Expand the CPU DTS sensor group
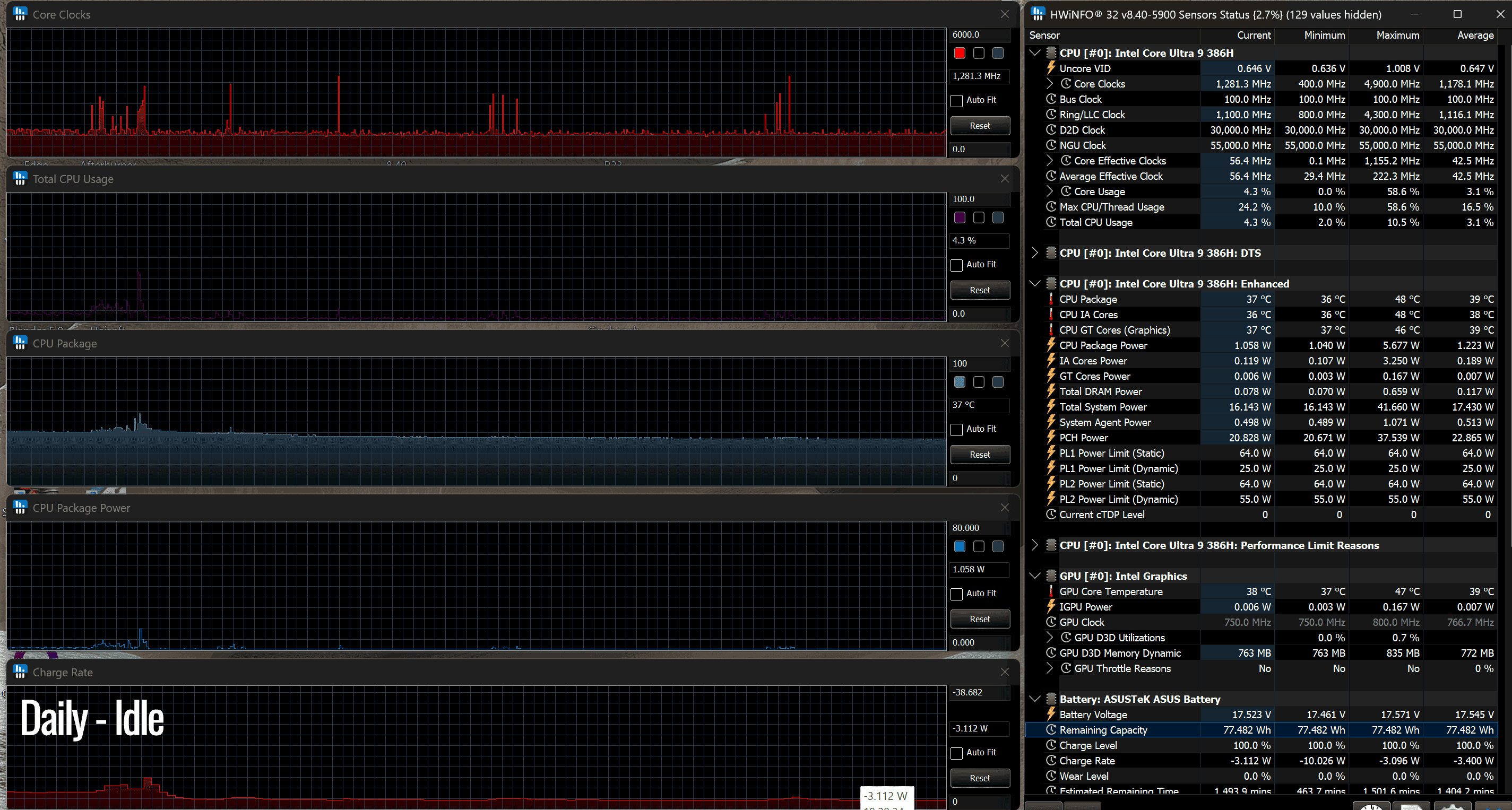Viewport: 1512px width, 810px height. coord(1035,253)
